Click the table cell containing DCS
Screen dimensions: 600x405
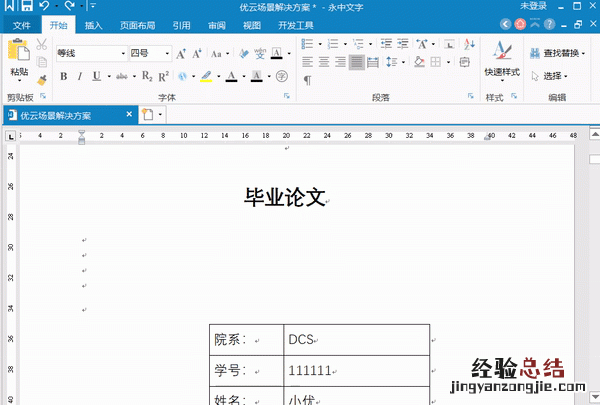coord(356,340)
